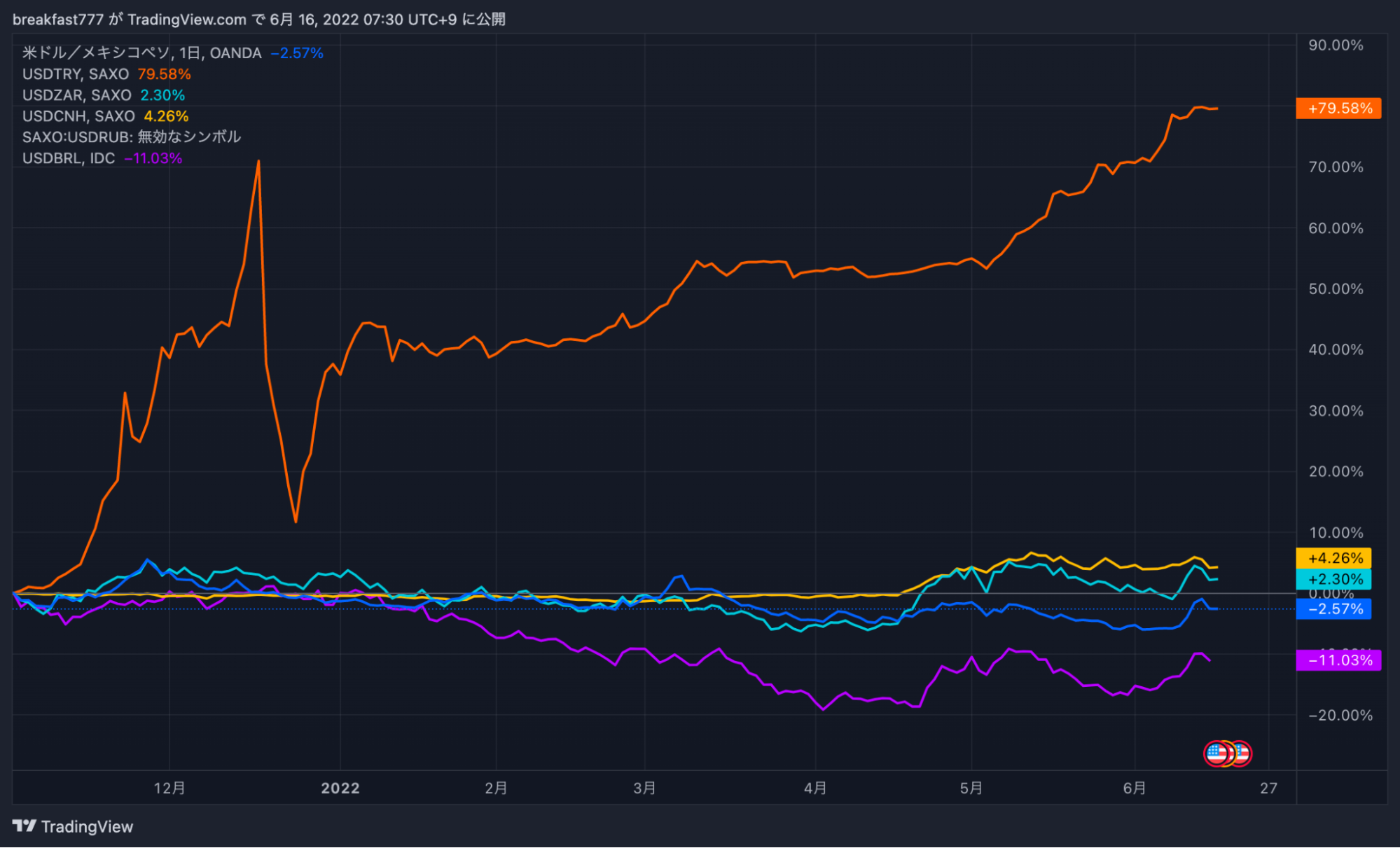Click the TradingView wordmark text at bottom left
This screenshot has height=848, width=1400.
click(x=87, y=827)
